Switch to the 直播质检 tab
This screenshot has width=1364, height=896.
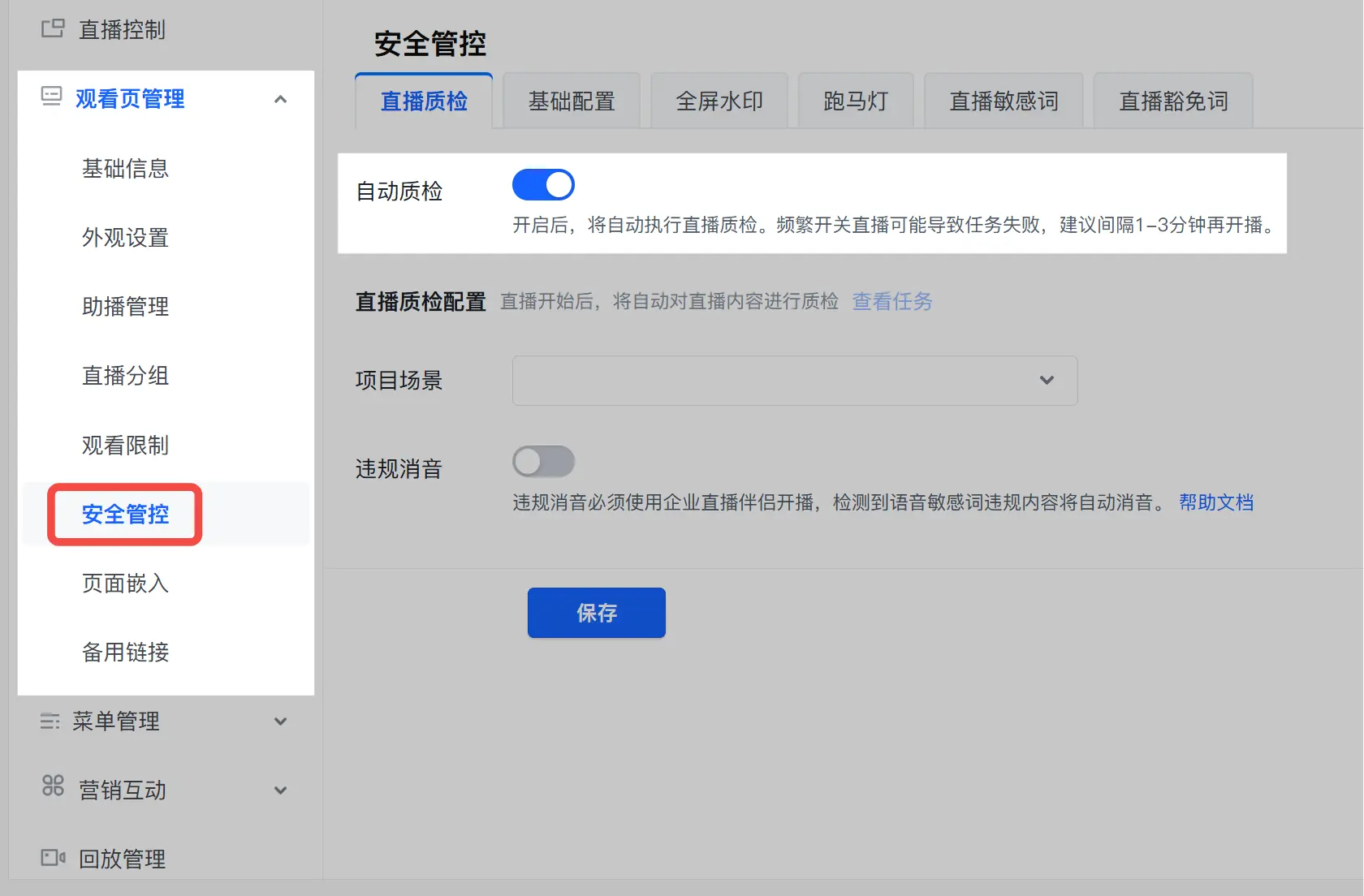[x=424, y=101]
